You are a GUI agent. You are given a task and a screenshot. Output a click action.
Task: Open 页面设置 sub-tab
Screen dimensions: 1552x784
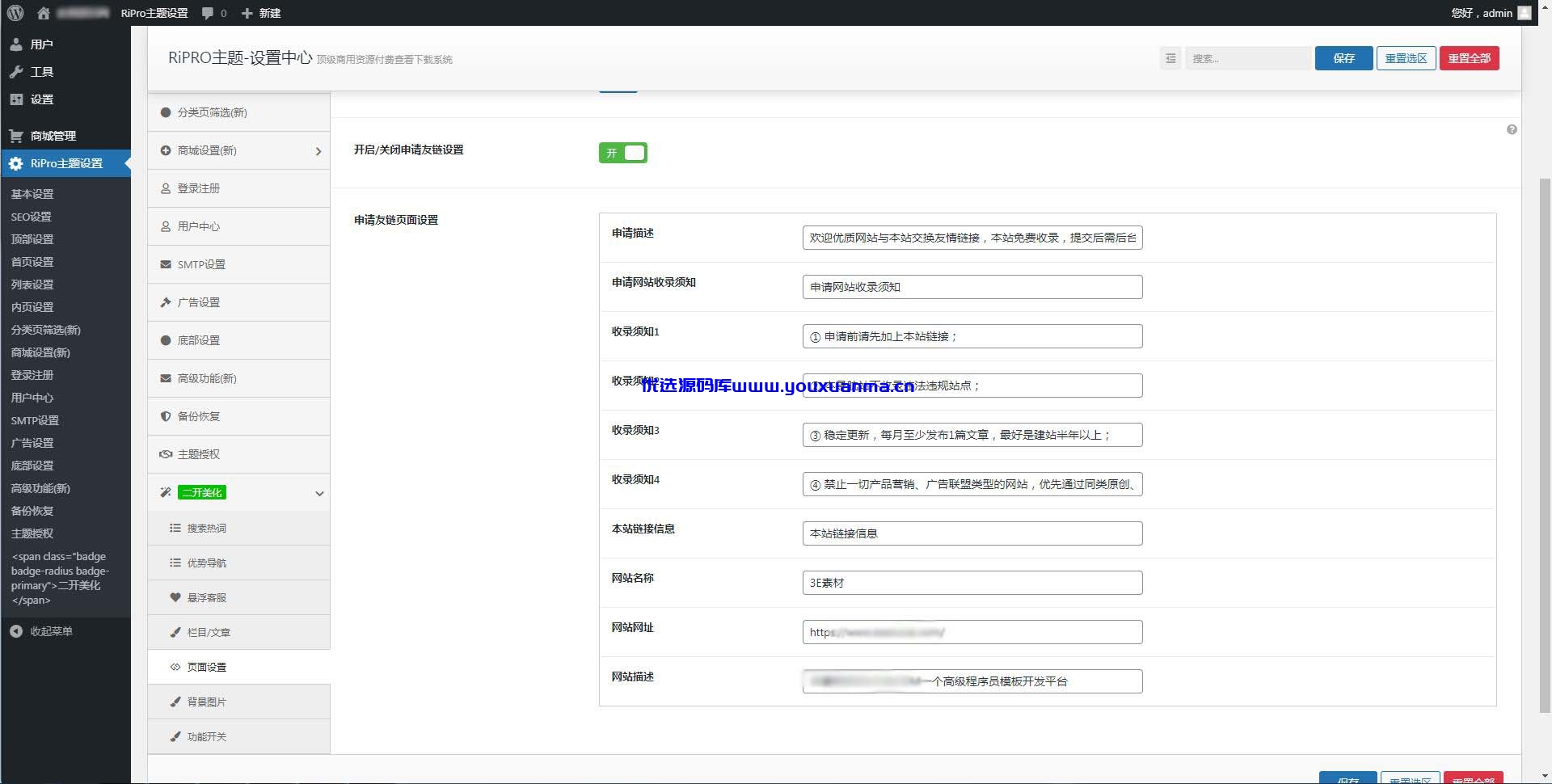[x=239, y=667]
